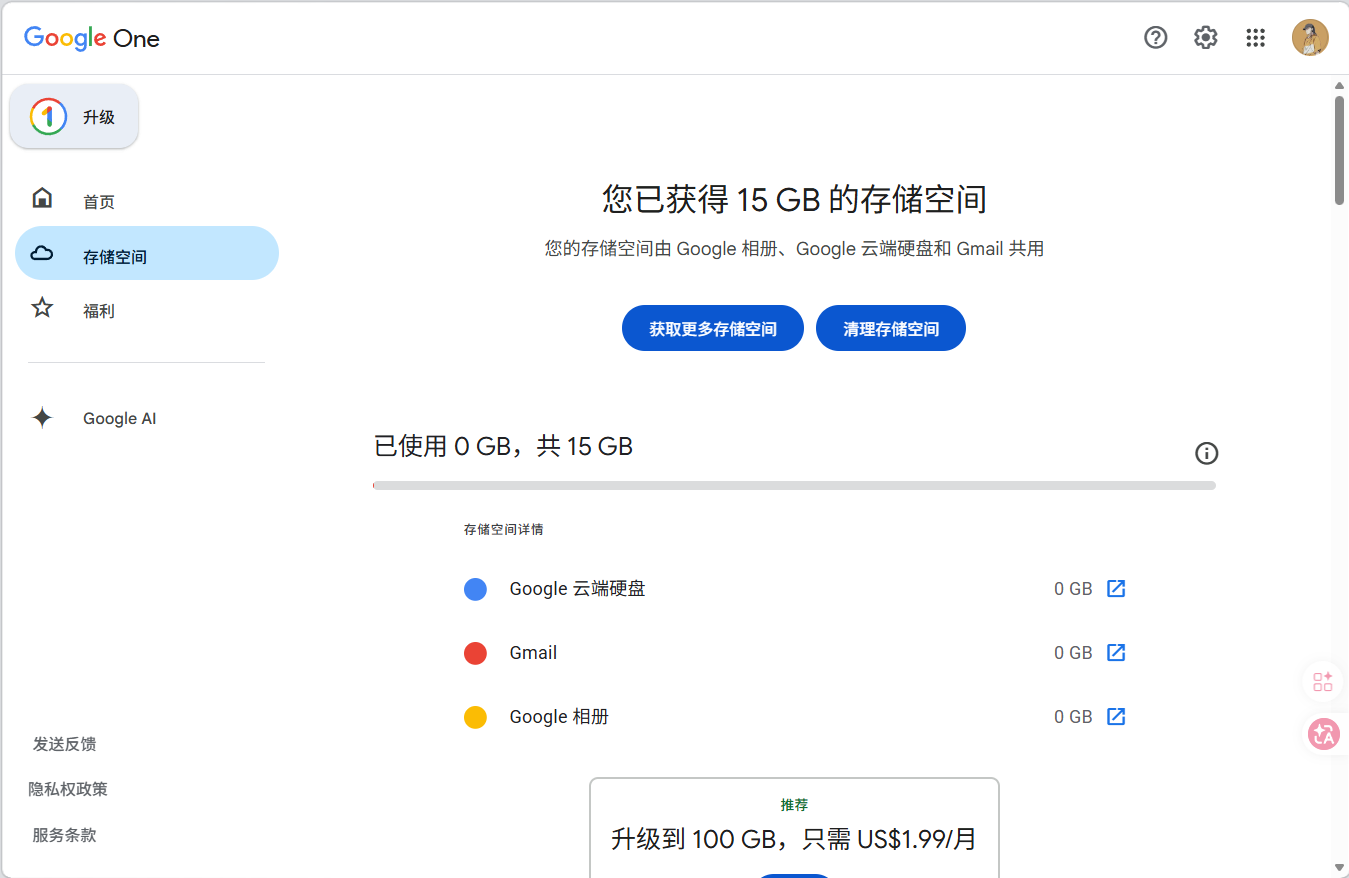The image size is (1349, 878).
Task: Click the Google 相册 label
Action: [559, 717]
